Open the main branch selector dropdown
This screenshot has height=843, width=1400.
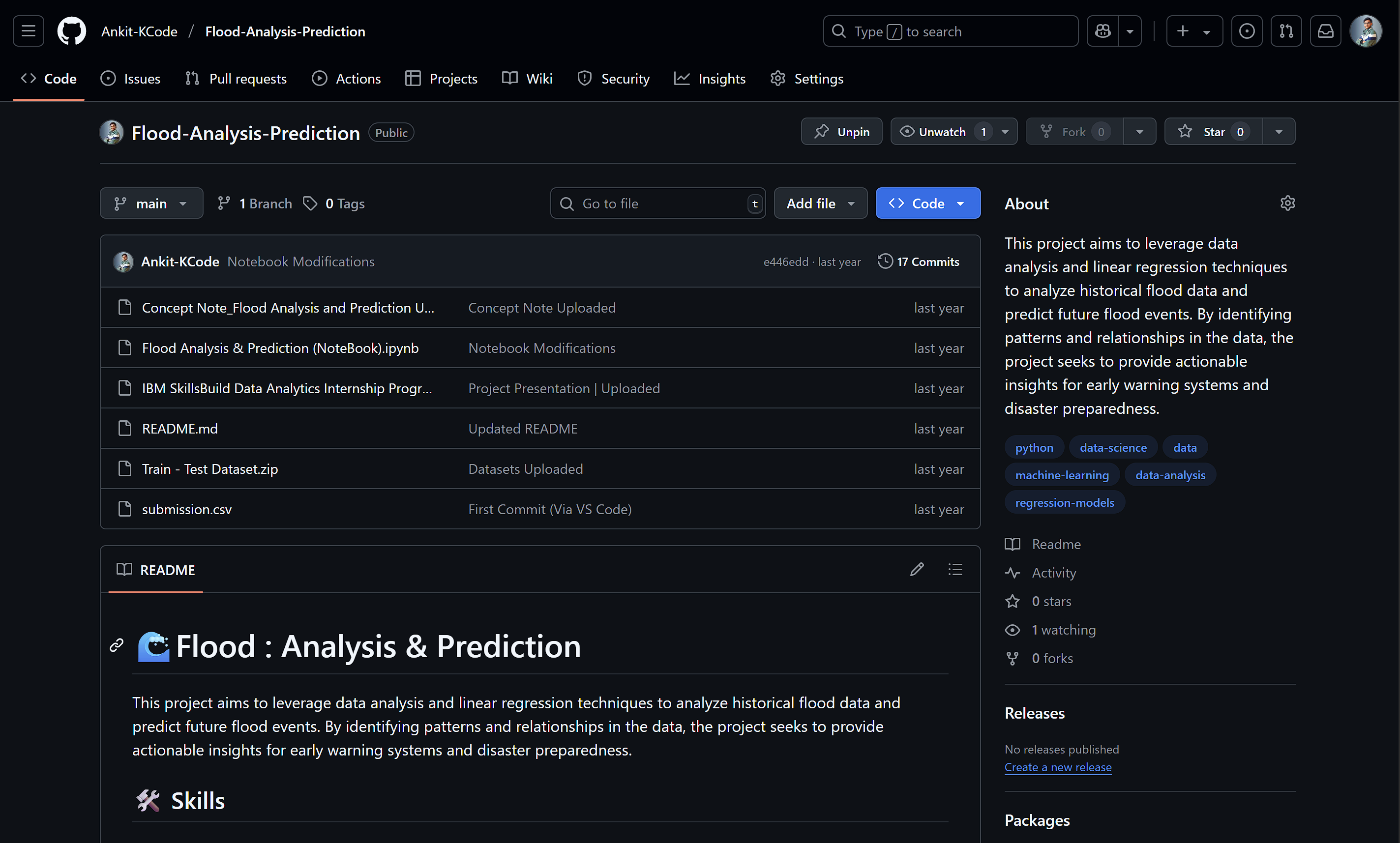[x=152, y=203]
